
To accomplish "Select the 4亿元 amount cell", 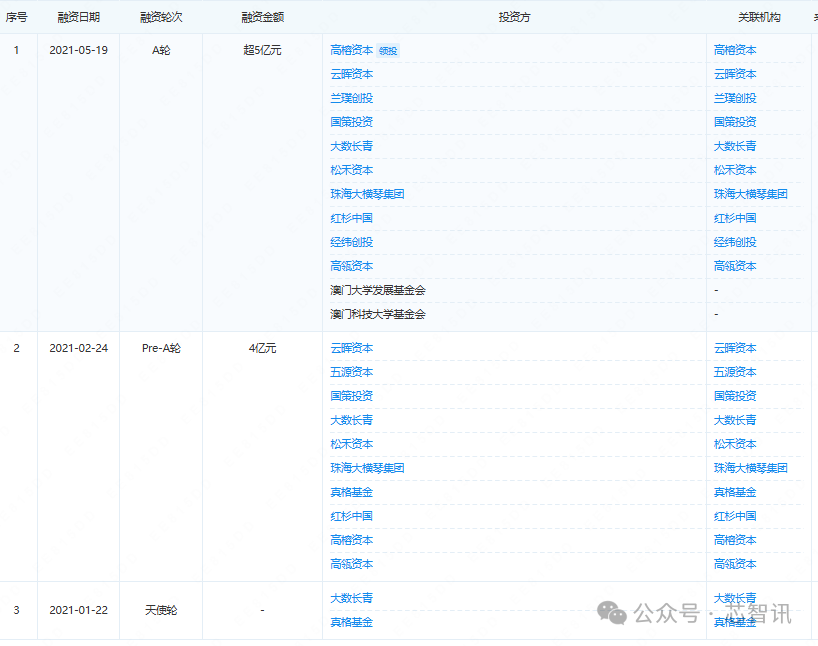I will pos(262,348).
